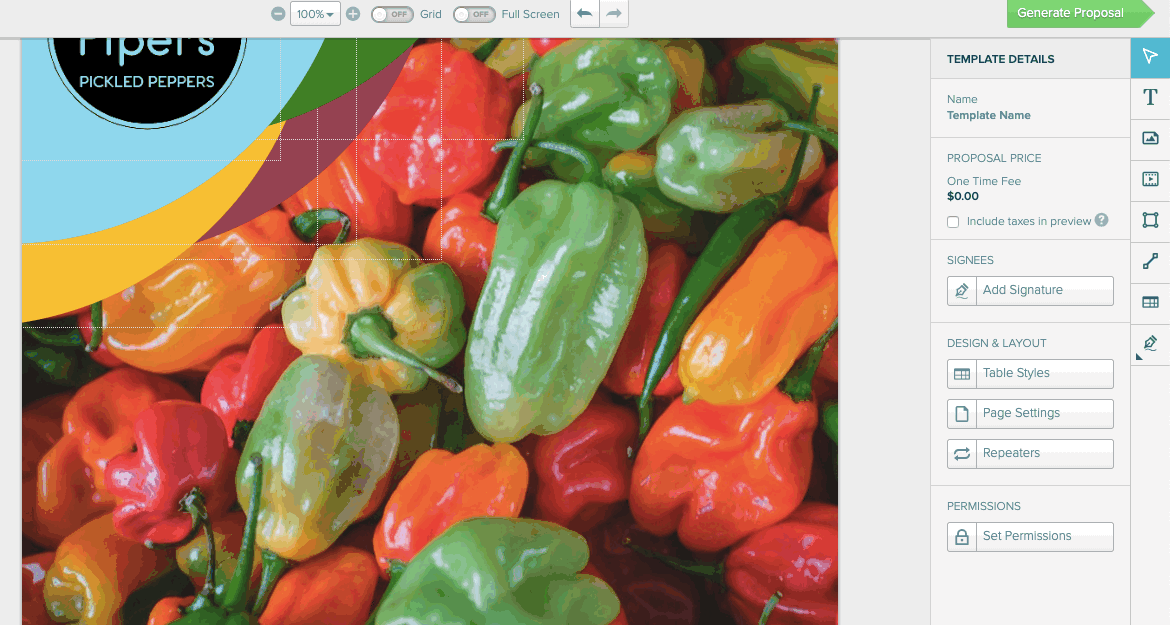Select the Signature tool in the sidebar
Image resolution: width=1170 pixels, height=625 pixels.
click(x=1149, y=343)
